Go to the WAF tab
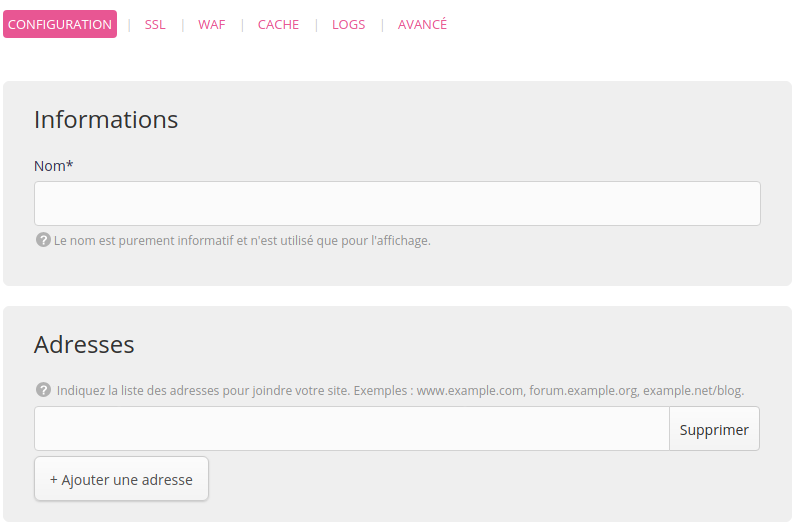Screen dimensions: 795x528 211,24
